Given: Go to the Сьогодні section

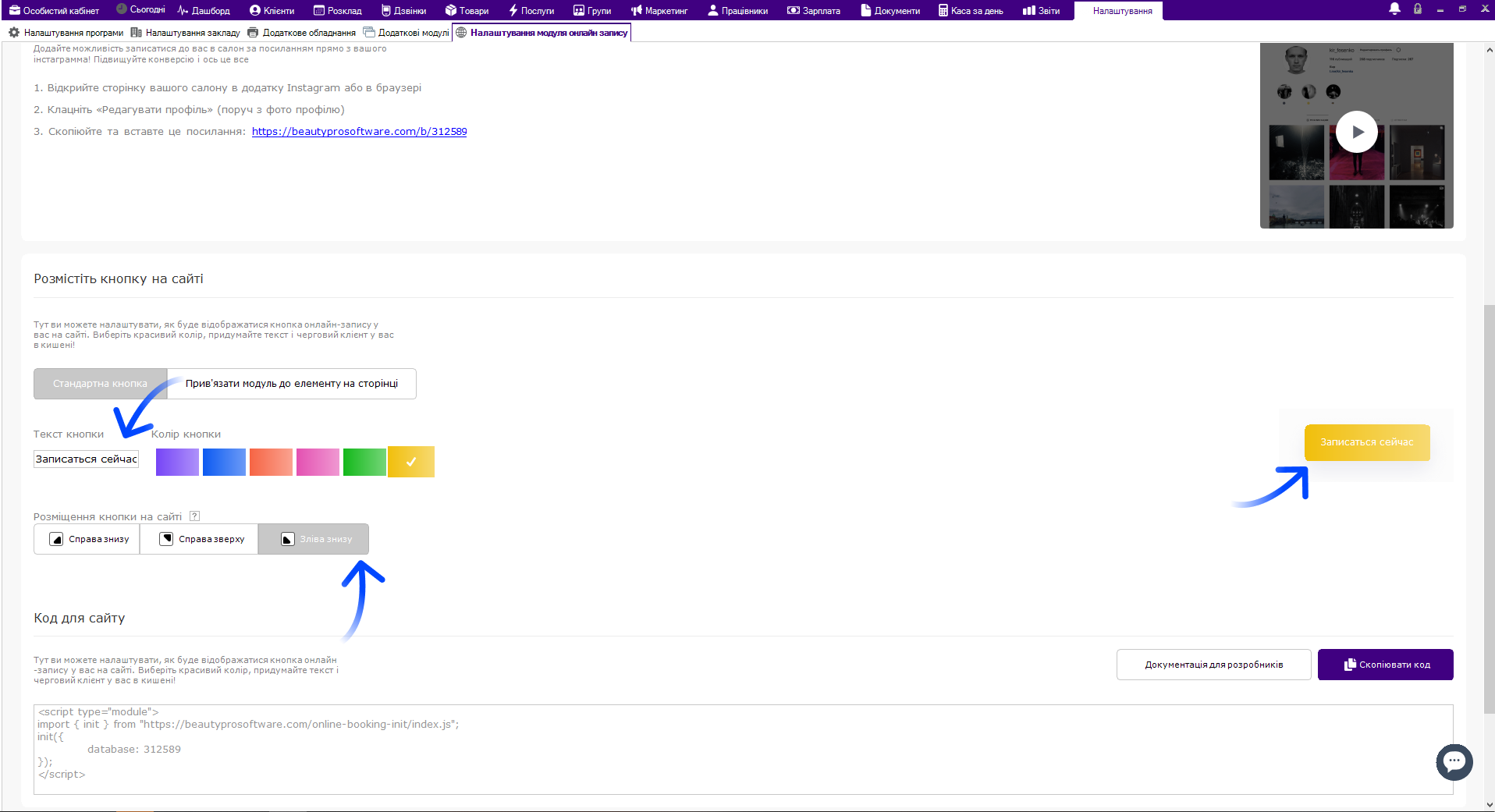Looking at the screenshot, I should (x=140, y=10).
